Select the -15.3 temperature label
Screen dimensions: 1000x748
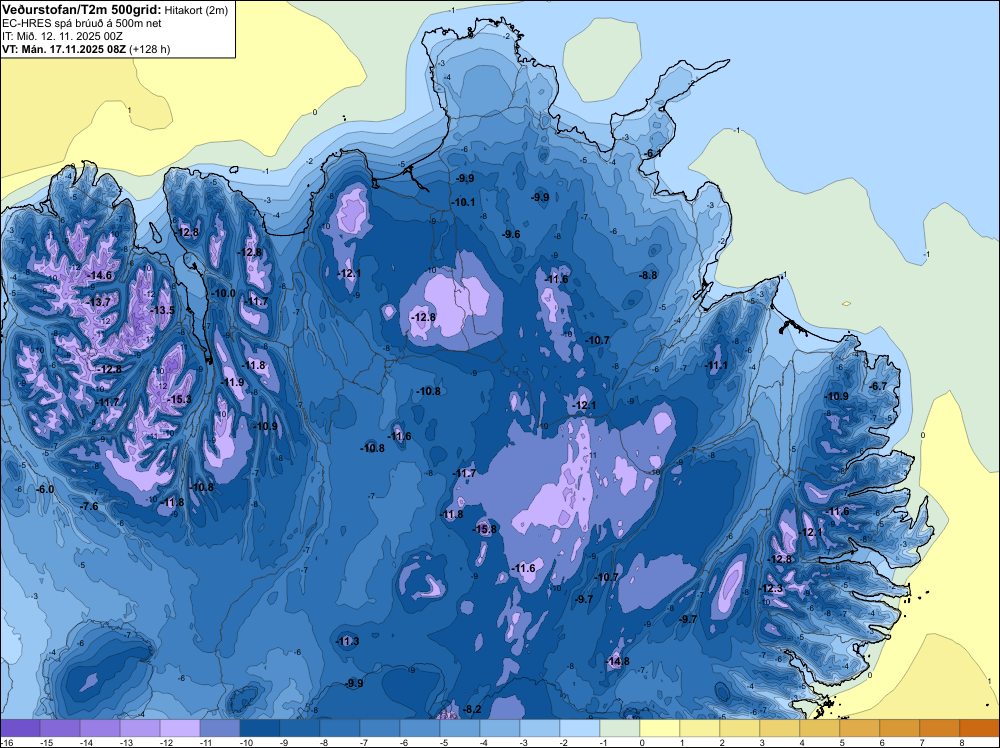pyautogui.click(x=179, y=400)
